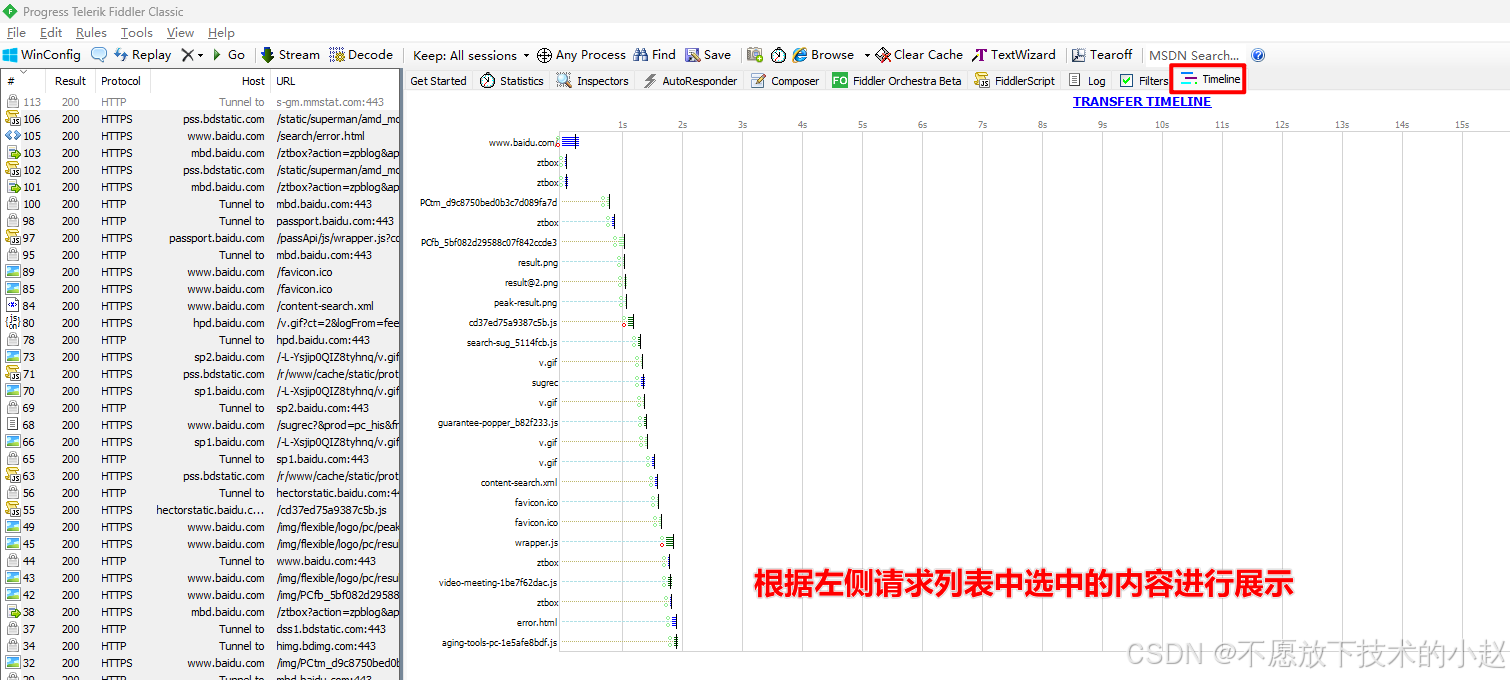This screenshot has height=680, width=1510.
Task: Click the guarantee-popper_b82f233.js timeline entry
Action: click(498, 423)
